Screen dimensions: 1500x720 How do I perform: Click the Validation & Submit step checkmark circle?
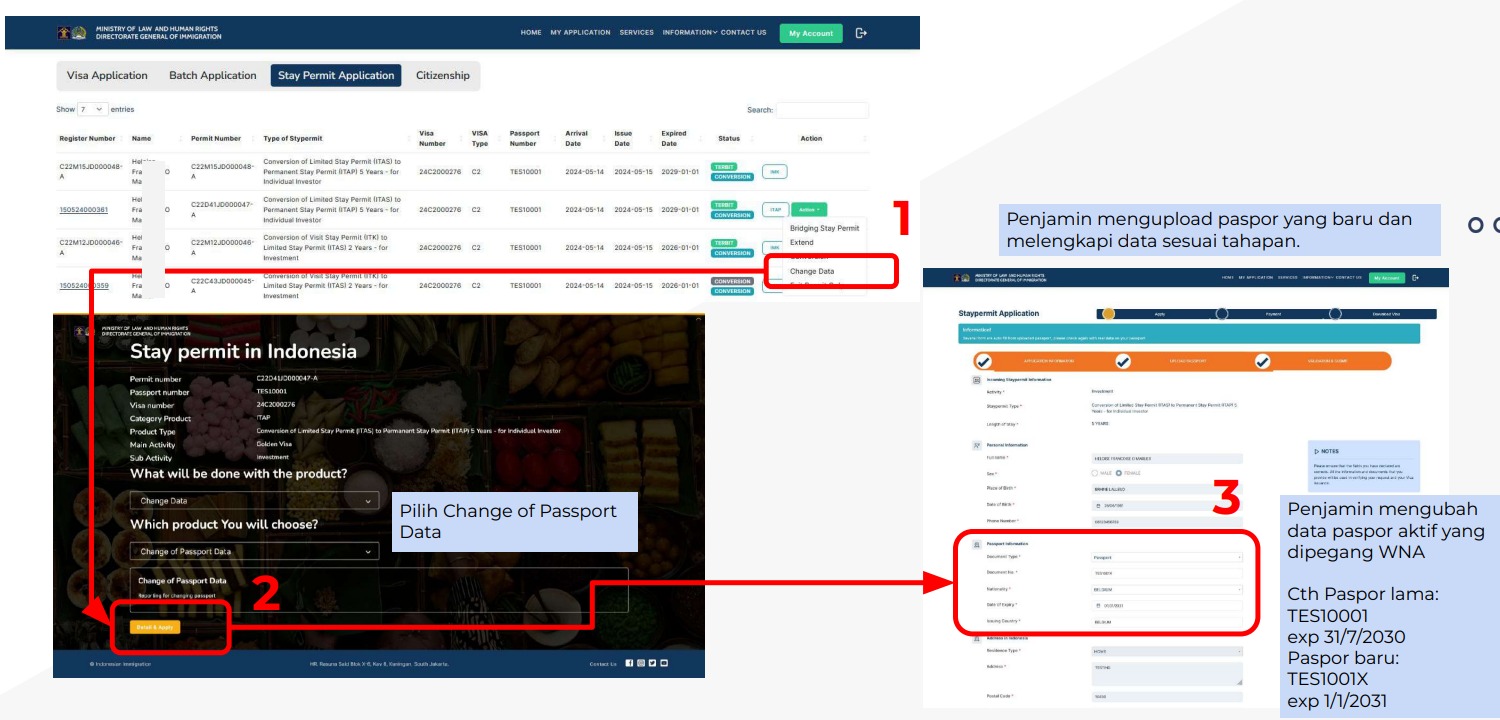coord(1262,361)
